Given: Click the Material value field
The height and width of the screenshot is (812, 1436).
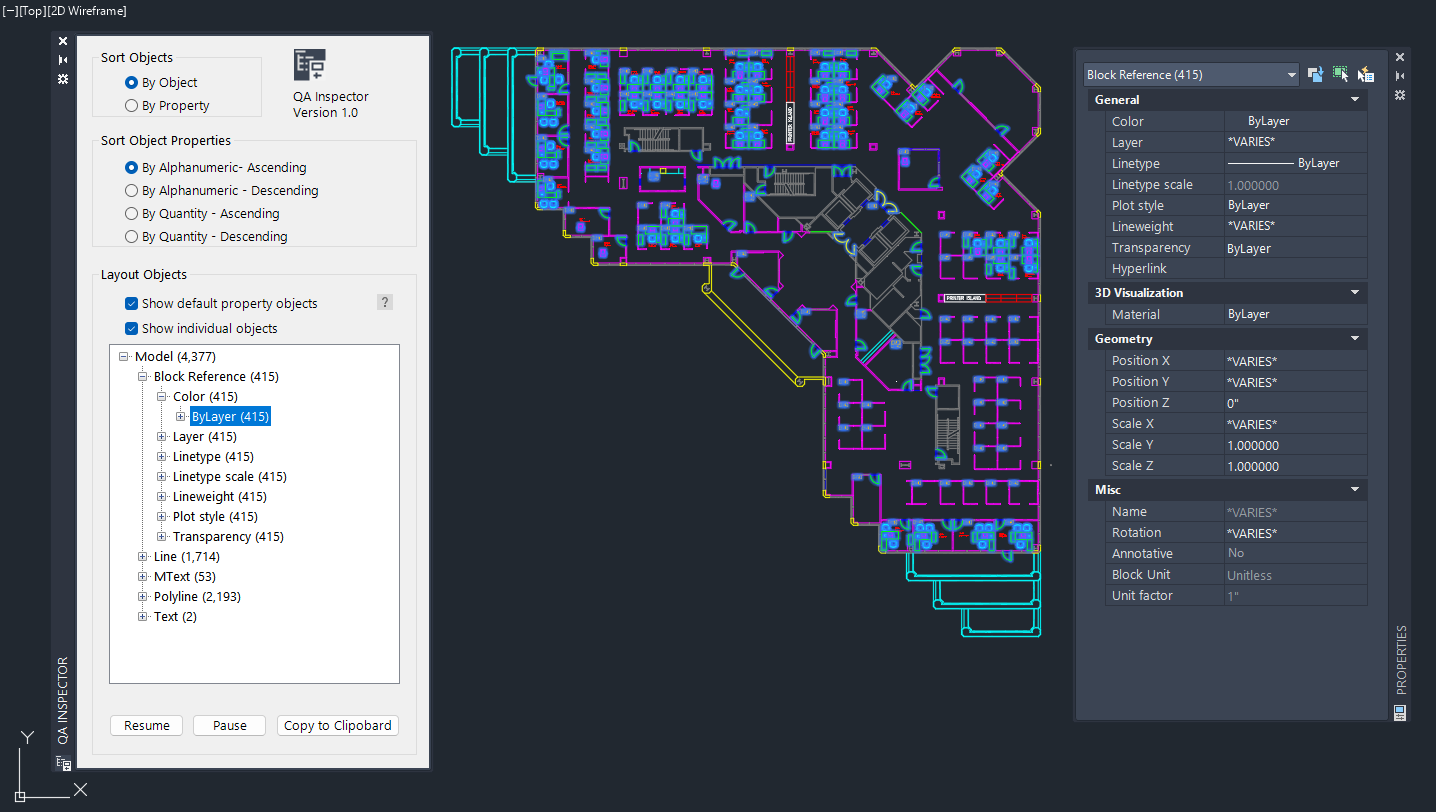Looking at the screenshot, I should coord(1296,315).
